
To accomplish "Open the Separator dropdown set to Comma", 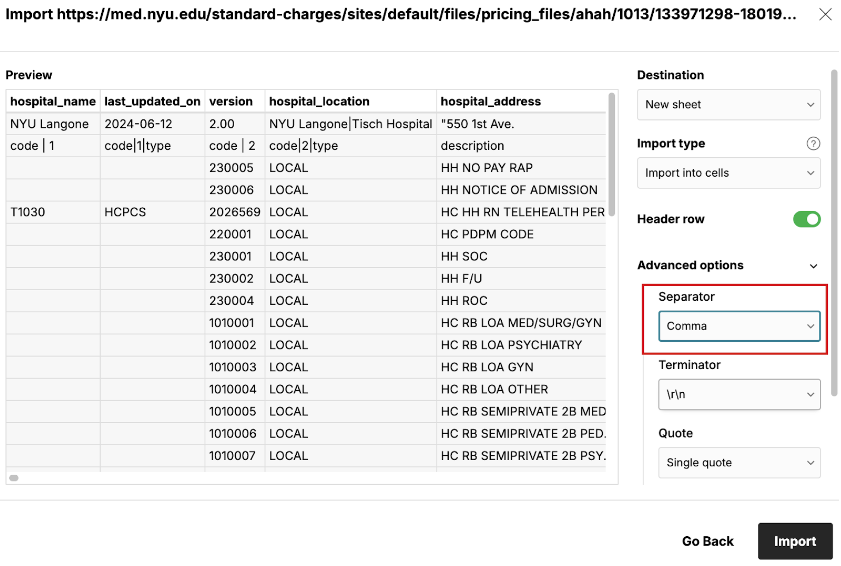I will point(738,326).
